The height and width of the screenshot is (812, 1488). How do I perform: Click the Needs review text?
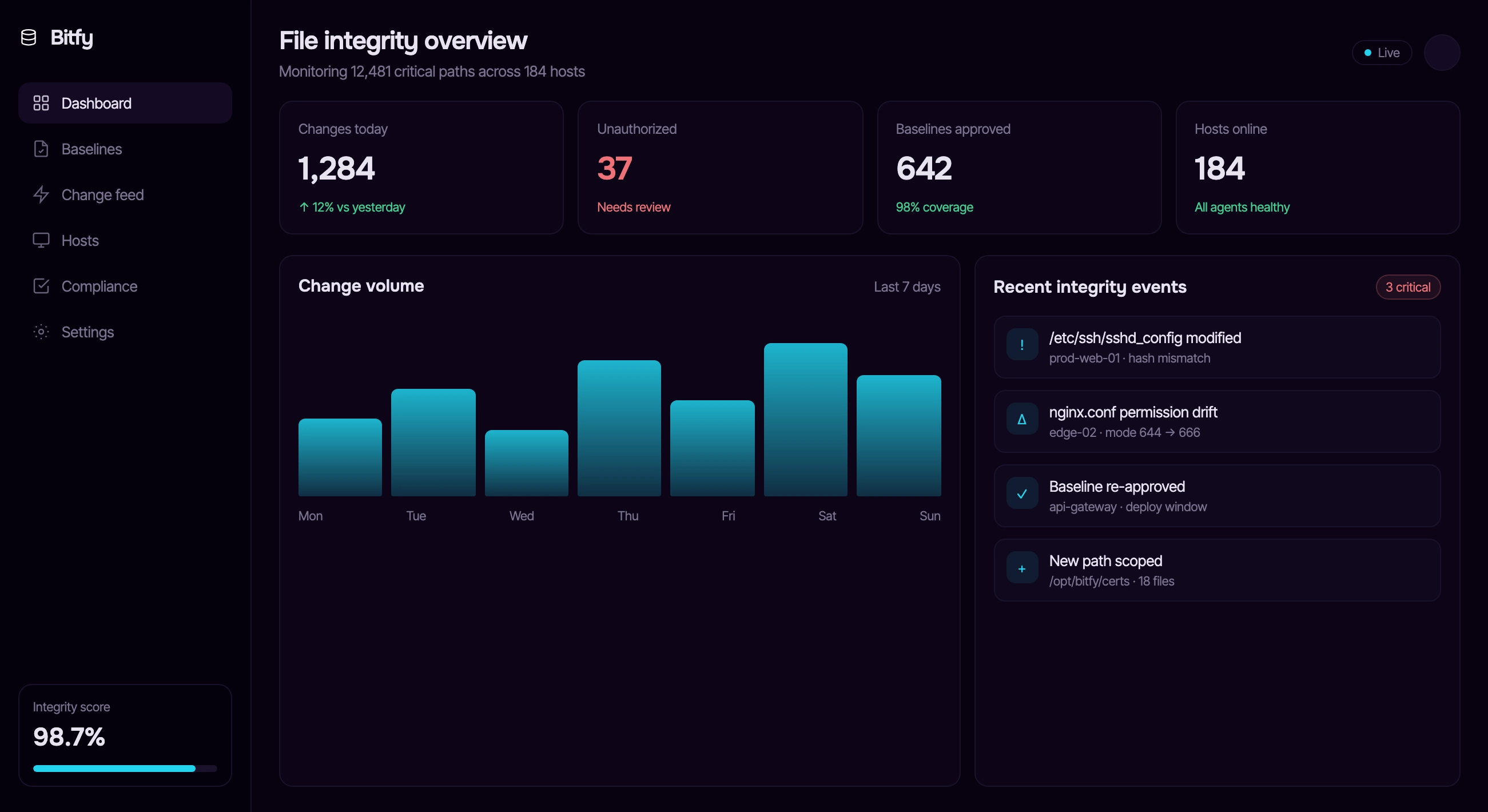coord(634,207)
